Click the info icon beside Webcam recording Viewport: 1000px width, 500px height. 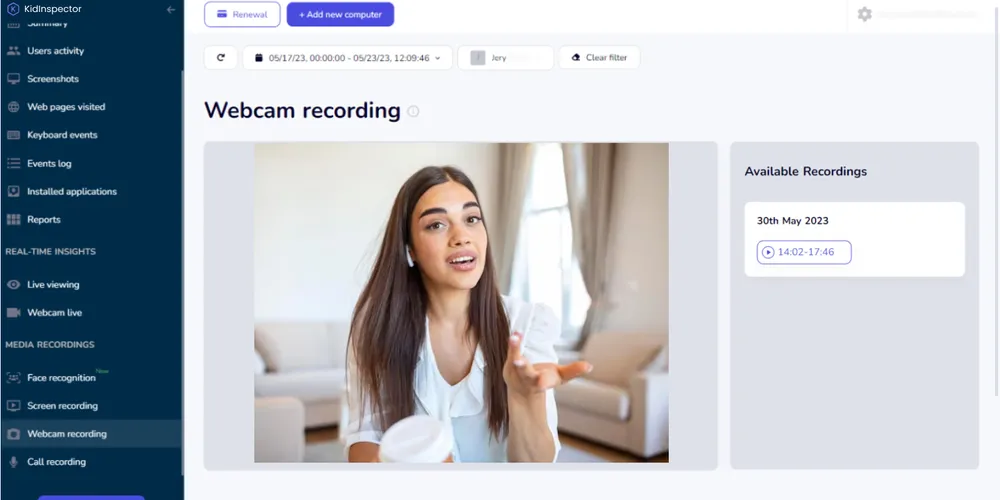point(413,111)
